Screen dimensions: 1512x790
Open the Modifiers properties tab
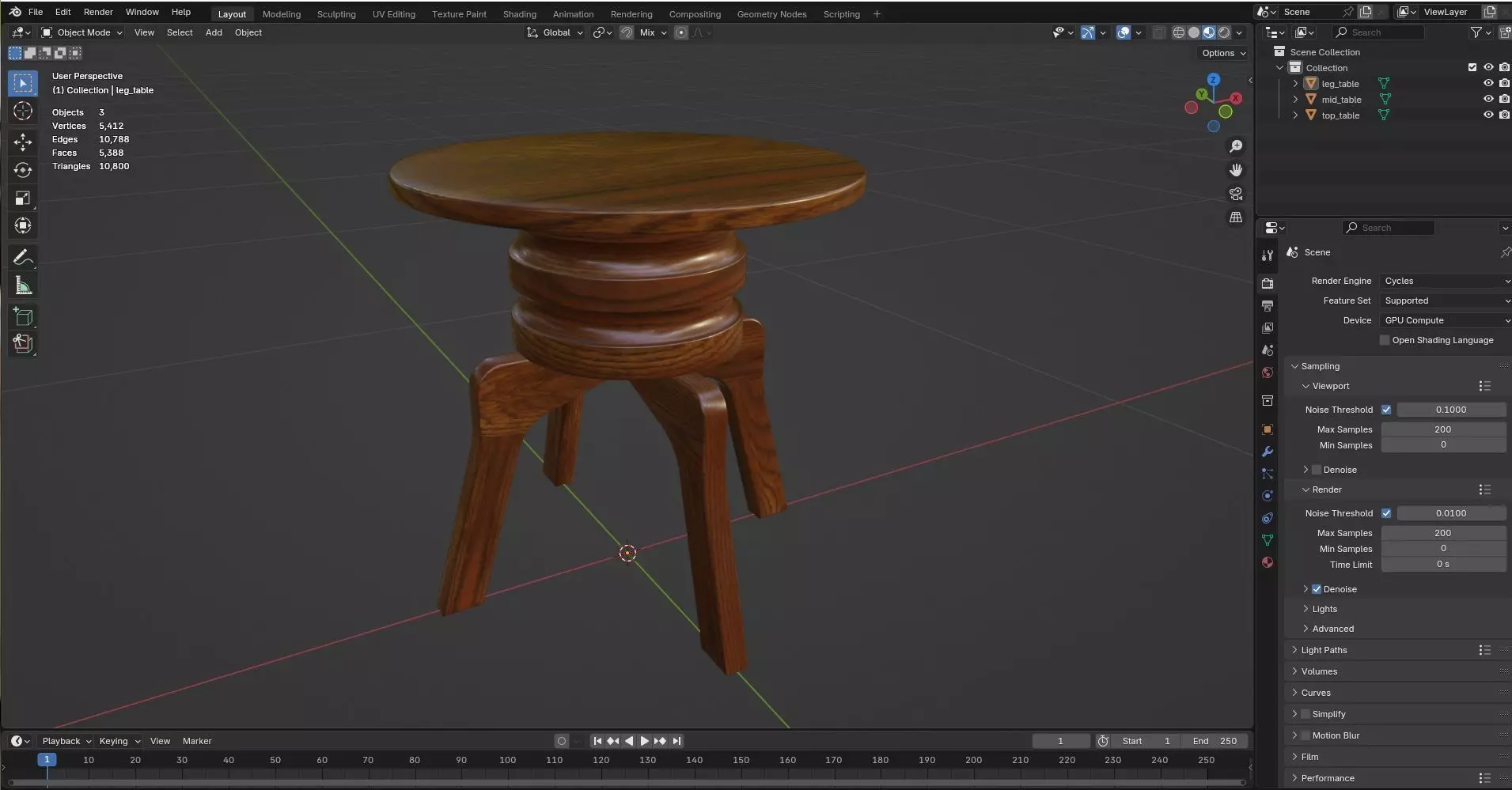1268,452
